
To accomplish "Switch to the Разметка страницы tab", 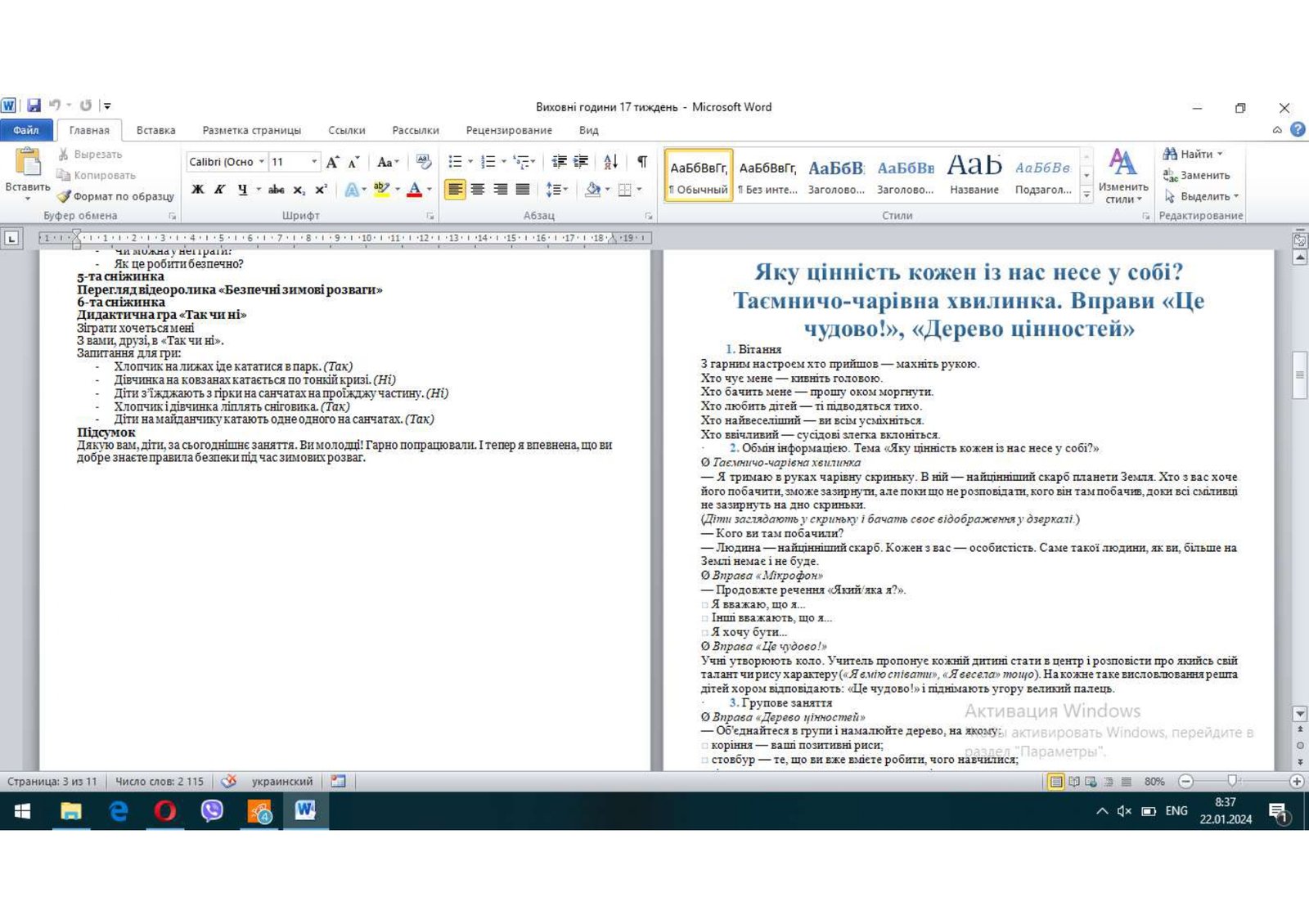I will [252, 130].
